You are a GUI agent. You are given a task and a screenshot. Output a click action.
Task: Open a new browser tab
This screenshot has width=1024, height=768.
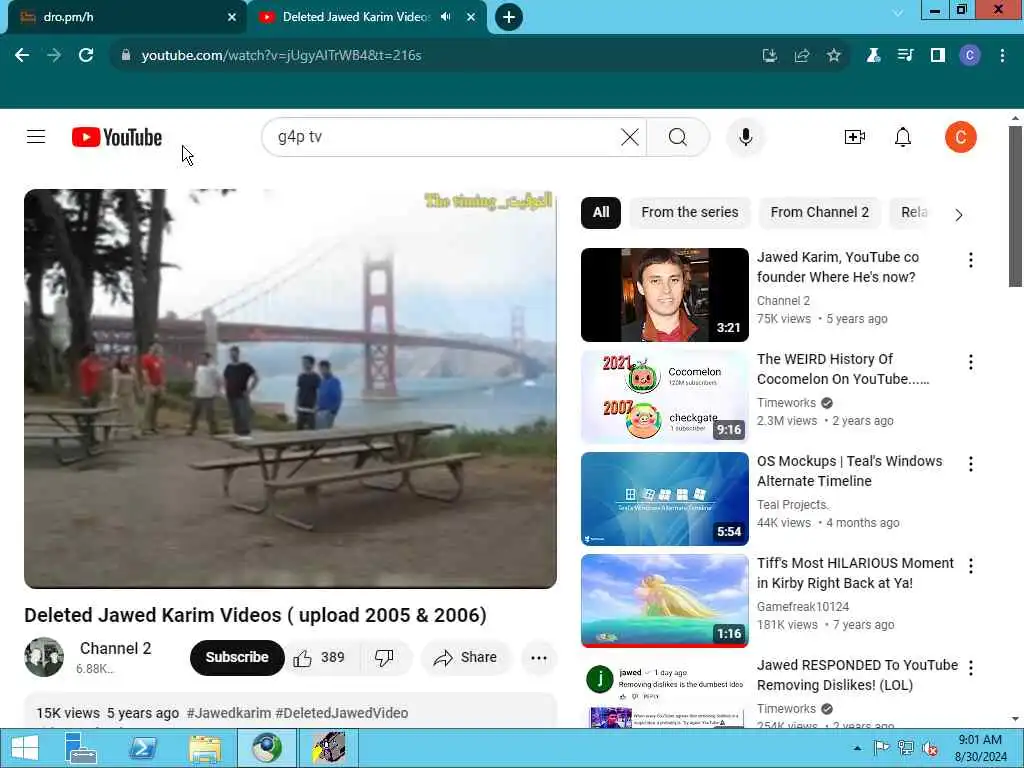[x=509, y=17]
